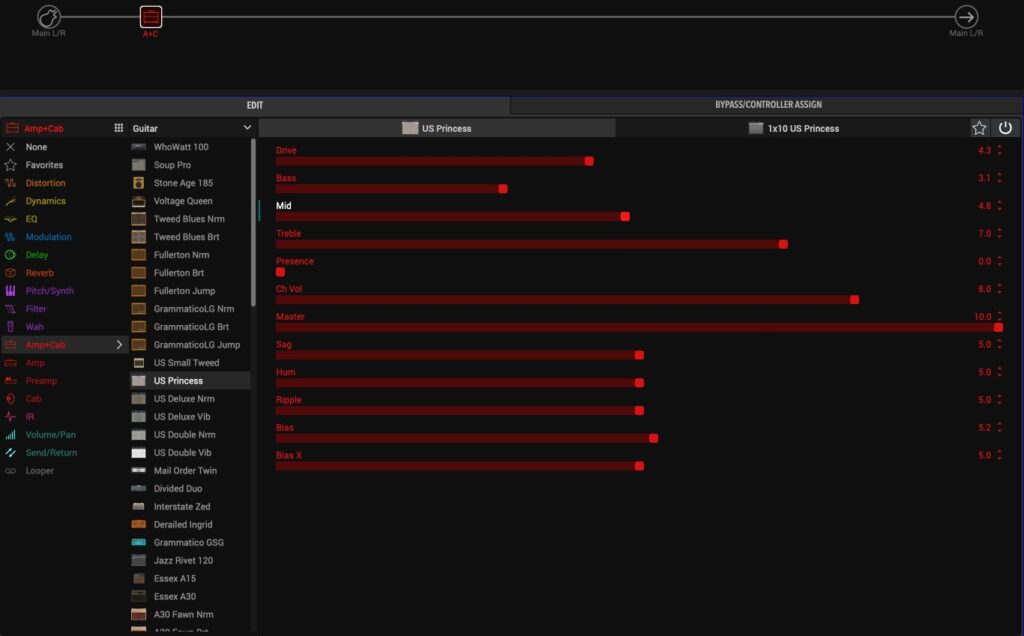Select the A+C amp block in signal path
This screenshot has height=636, width=1024.
coord(150,17)
